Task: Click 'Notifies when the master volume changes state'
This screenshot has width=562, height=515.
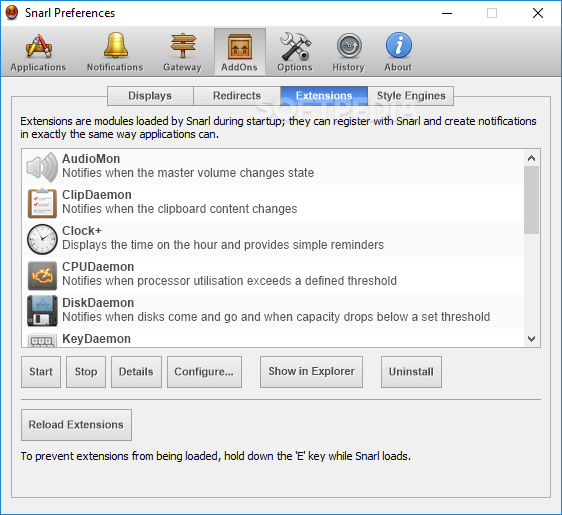Action: tap(188, 173)
